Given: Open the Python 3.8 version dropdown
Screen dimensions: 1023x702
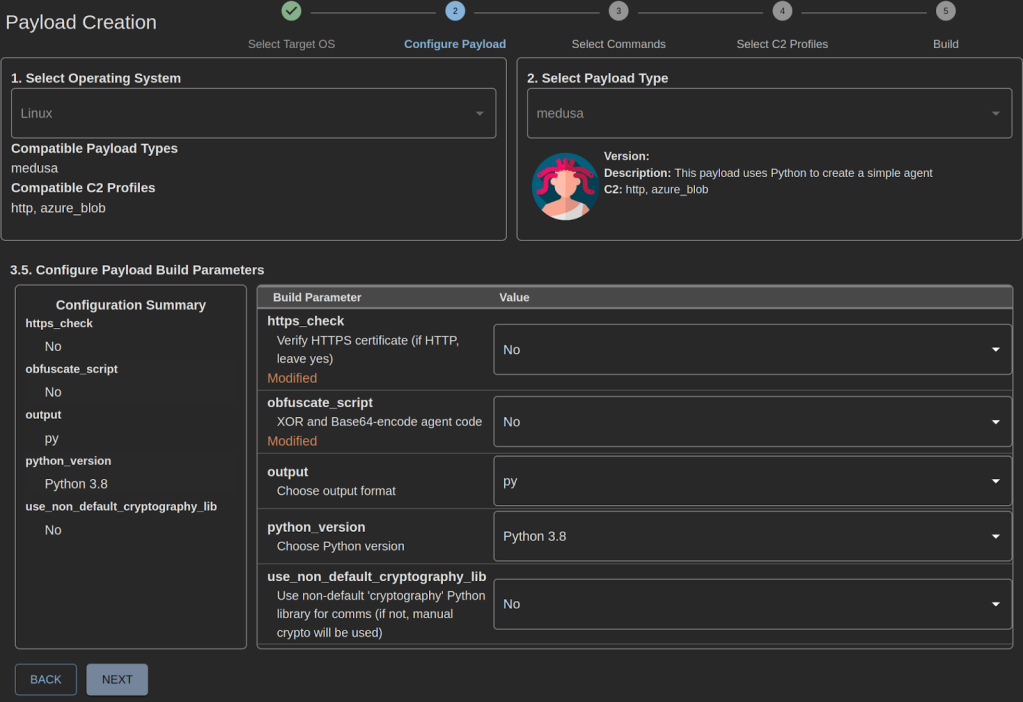Looking at the screenshot, I should 752,536.
